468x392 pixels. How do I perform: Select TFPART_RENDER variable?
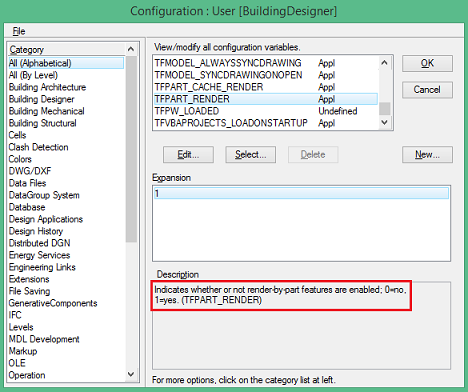click(266, 99)
